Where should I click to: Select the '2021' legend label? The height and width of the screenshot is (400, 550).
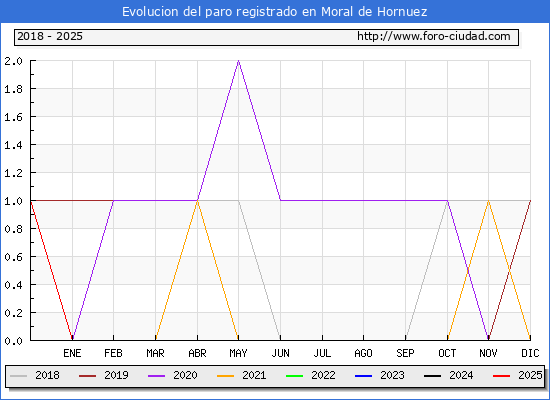pos(254,375)
